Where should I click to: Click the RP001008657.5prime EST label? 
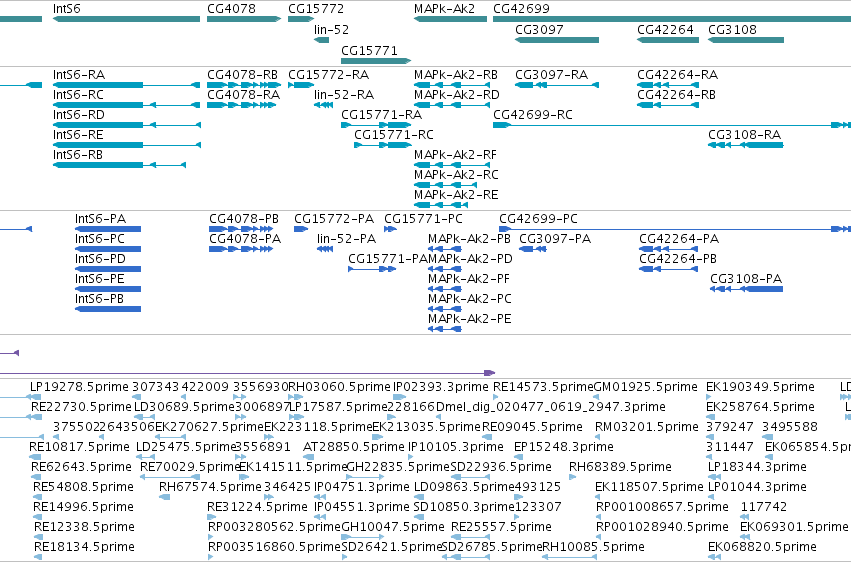click(x=662, y=508)
